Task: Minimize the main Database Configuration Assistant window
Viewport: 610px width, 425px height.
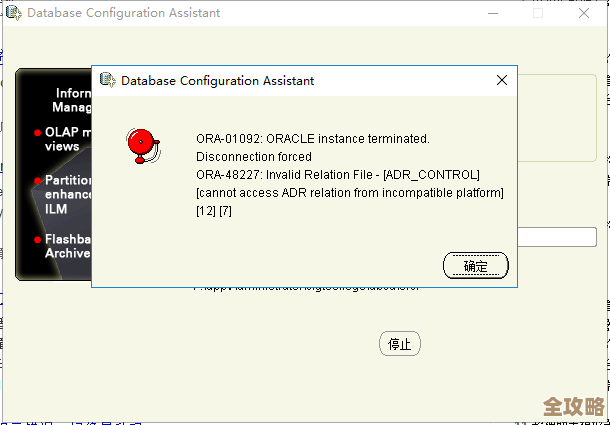Action: (493, 13)
